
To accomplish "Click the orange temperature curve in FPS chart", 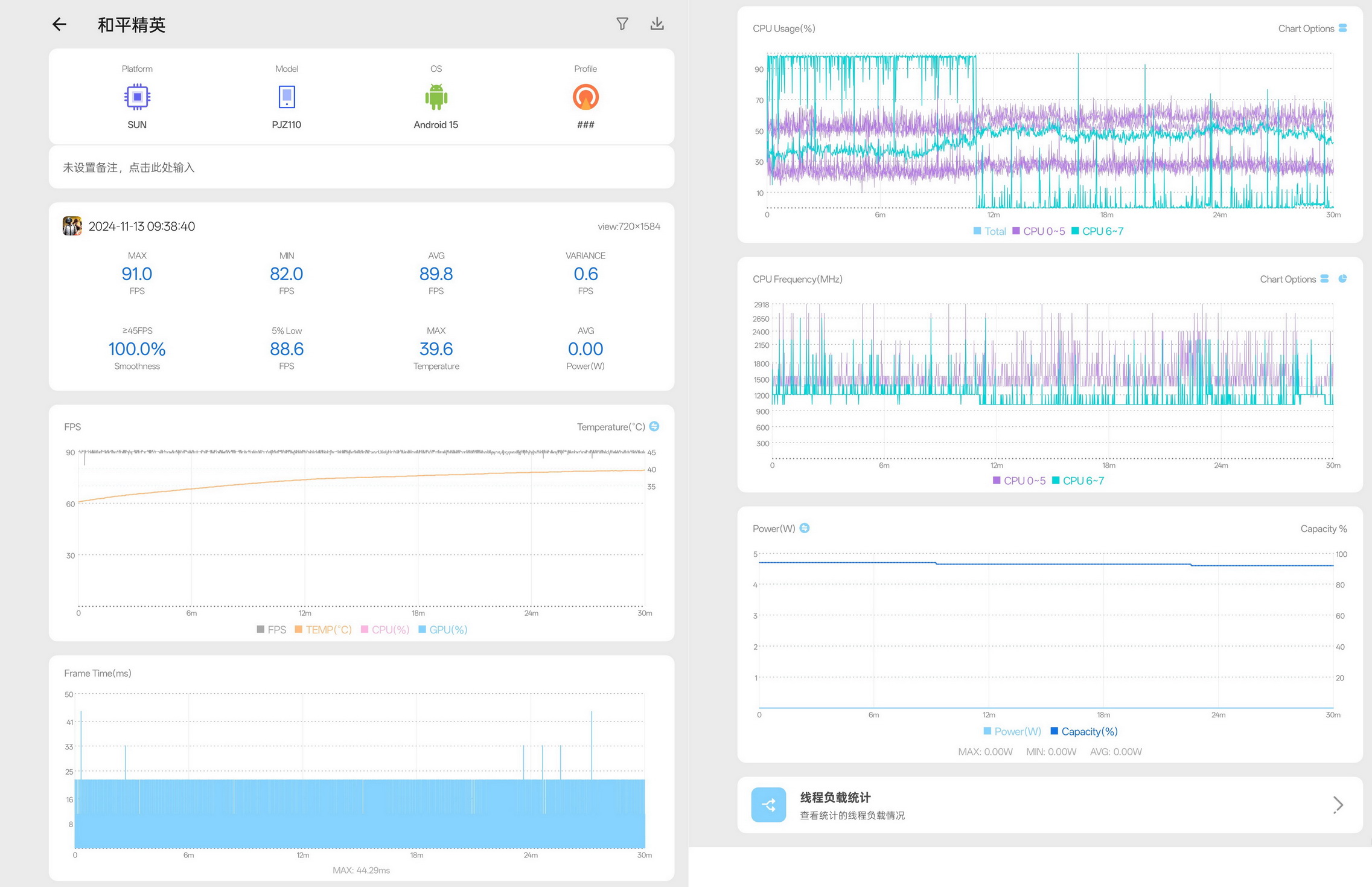I will [x=362, y=477].
